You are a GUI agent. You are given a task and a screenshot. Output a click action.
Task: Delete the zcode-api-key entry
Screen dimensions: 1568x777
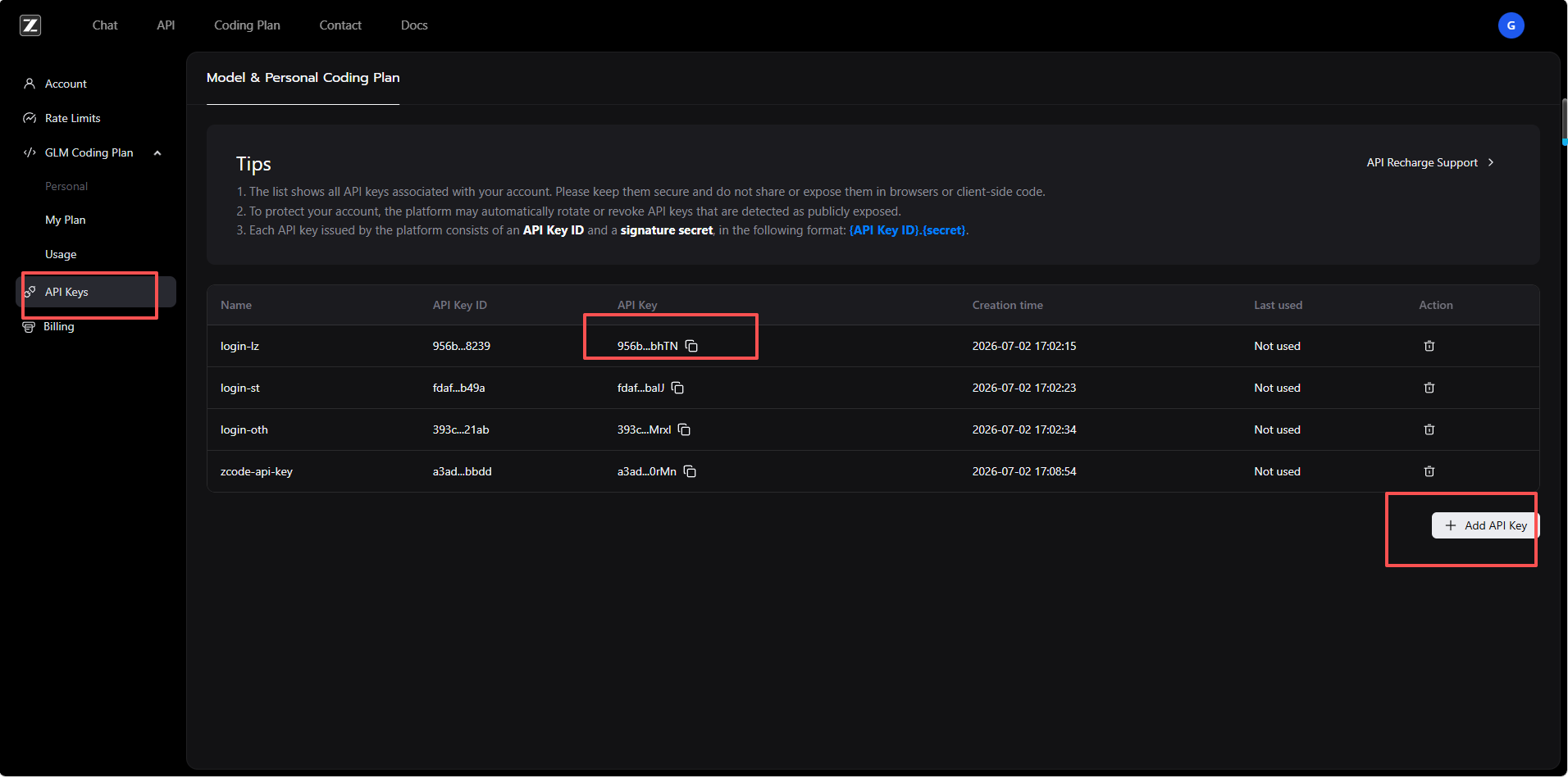pyautogui.click(x=1429, y=471)
